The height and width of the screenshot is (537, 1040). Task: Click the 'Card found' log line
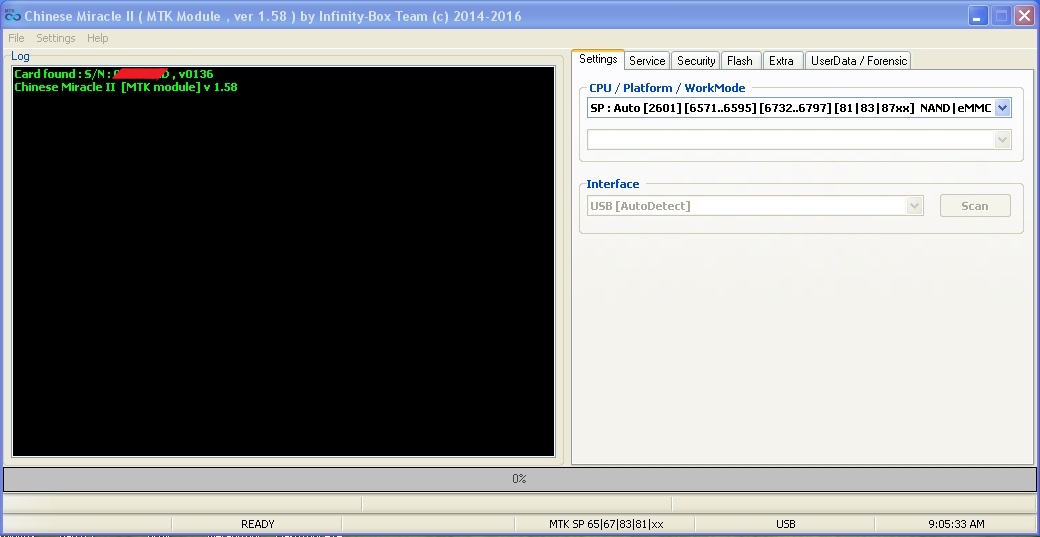click(113, 74)
